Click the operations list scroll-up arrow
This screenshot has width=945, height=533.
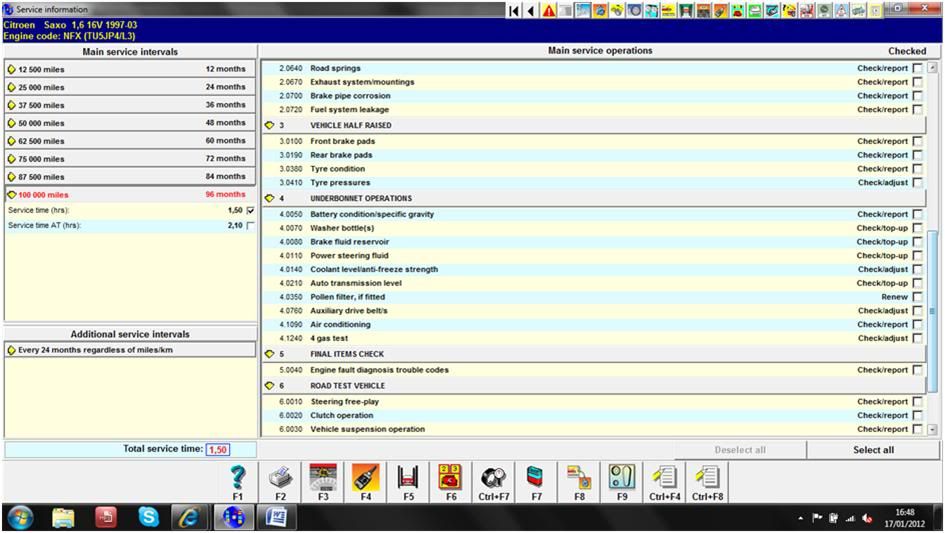932,68
